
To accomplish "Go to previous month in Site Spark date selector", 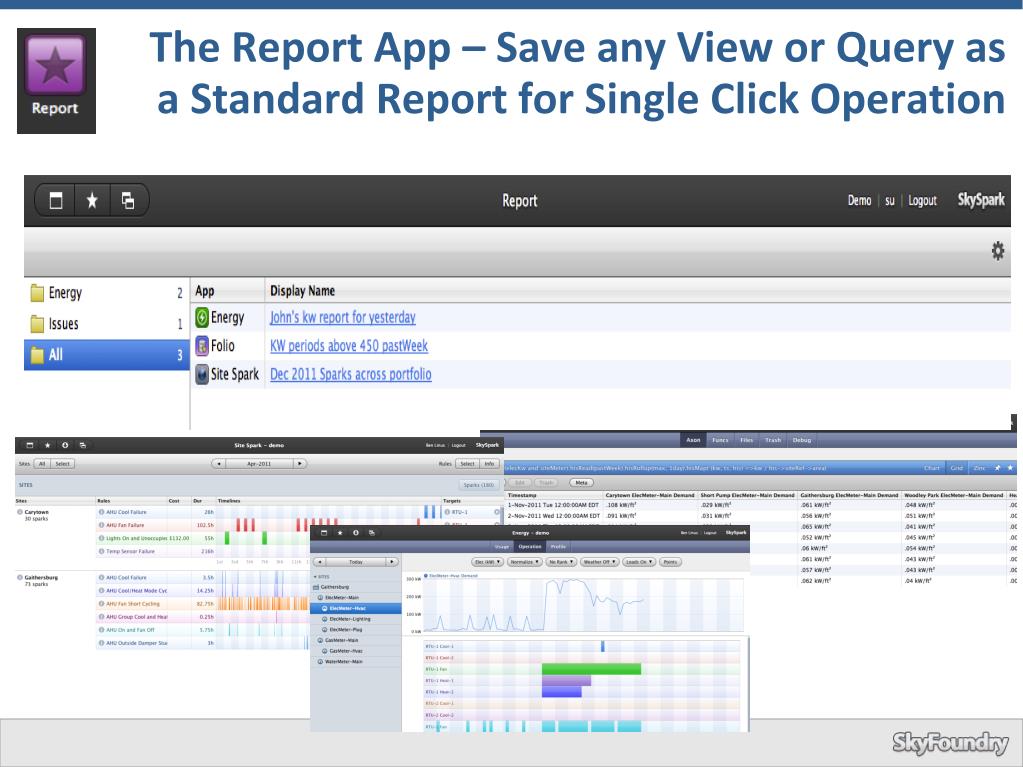I will 219,464.
